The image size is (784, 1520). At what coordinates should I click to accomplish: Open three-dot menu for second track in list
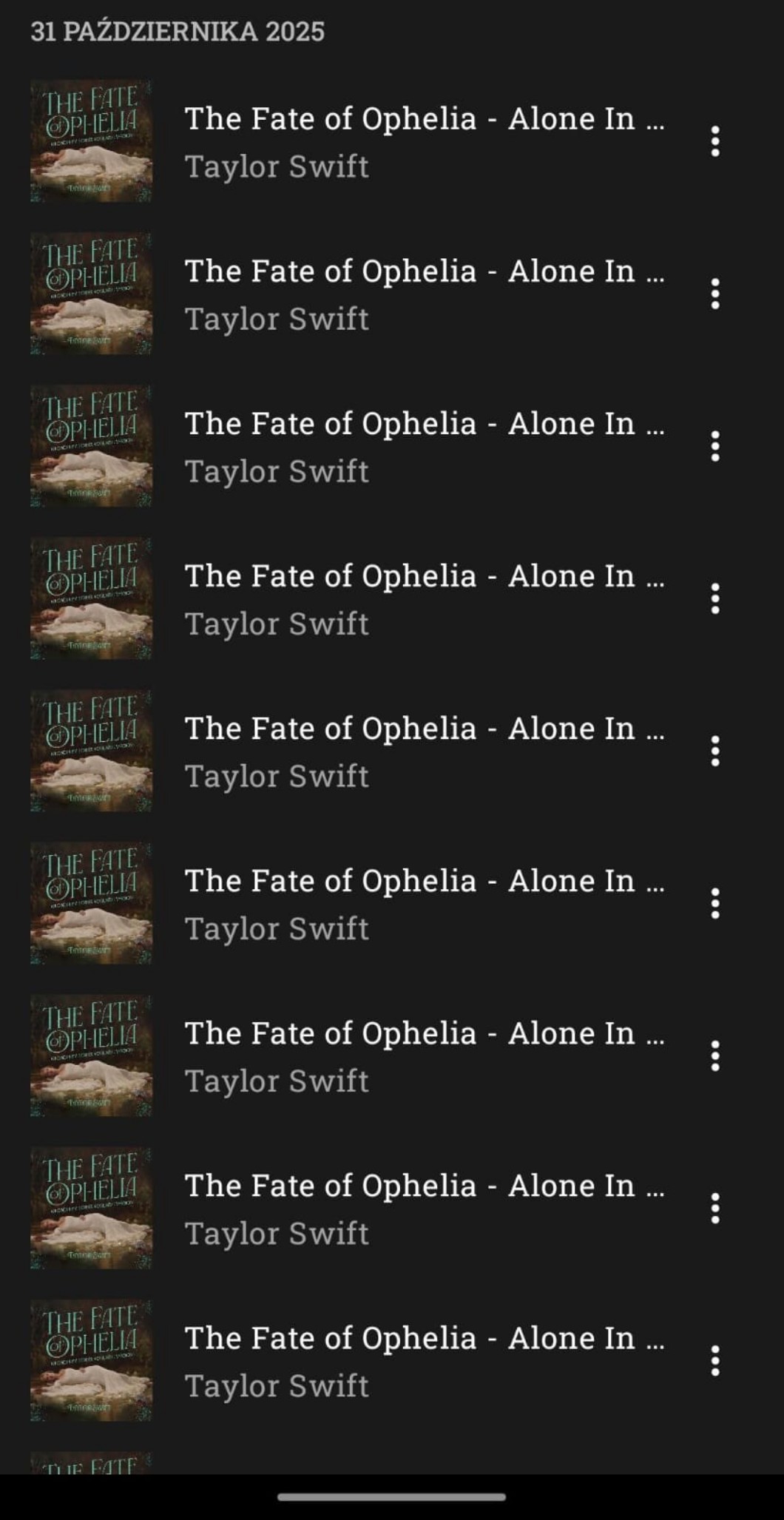(x=714, y=294)
